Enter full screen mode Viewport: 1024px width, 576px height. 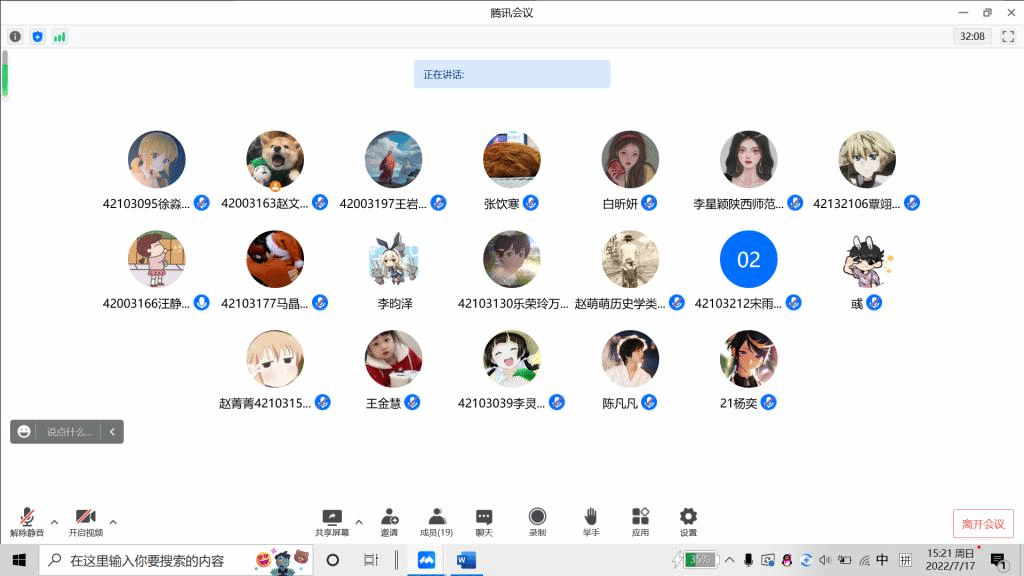point(1008,37)
